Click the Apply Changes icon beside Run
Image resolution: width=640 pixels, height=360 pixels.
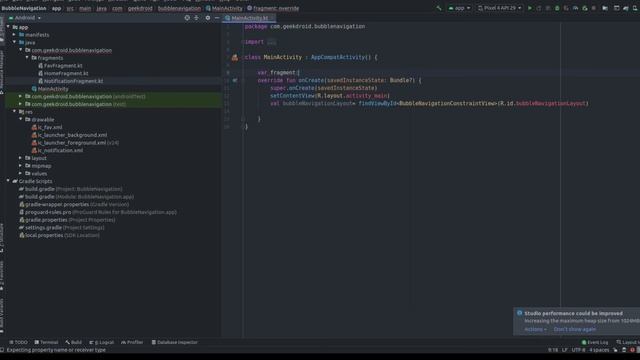pos(539,8)
